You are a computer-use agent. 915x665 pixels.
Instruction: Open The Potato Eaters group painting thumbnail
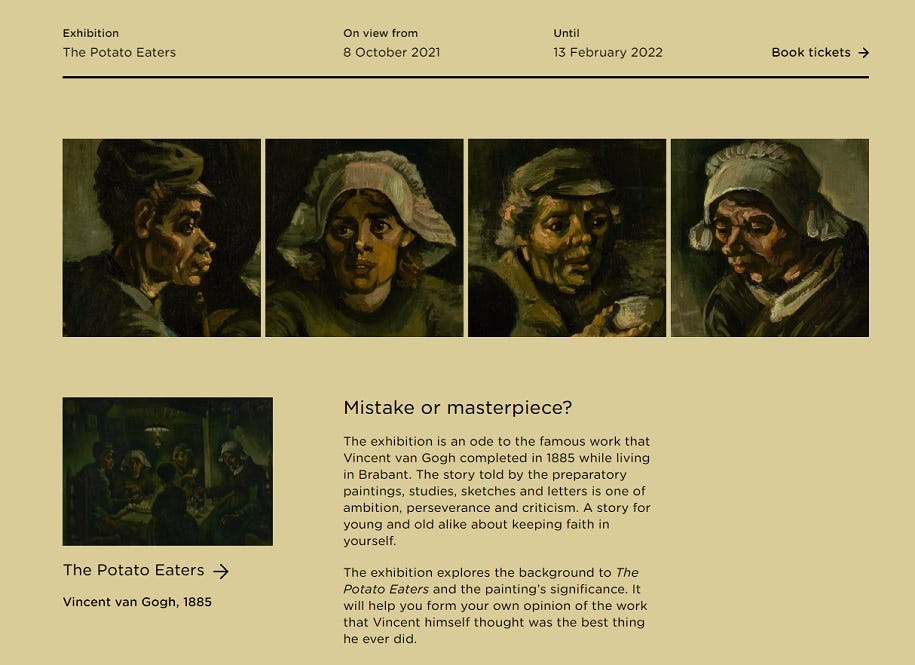click(167, 471)
